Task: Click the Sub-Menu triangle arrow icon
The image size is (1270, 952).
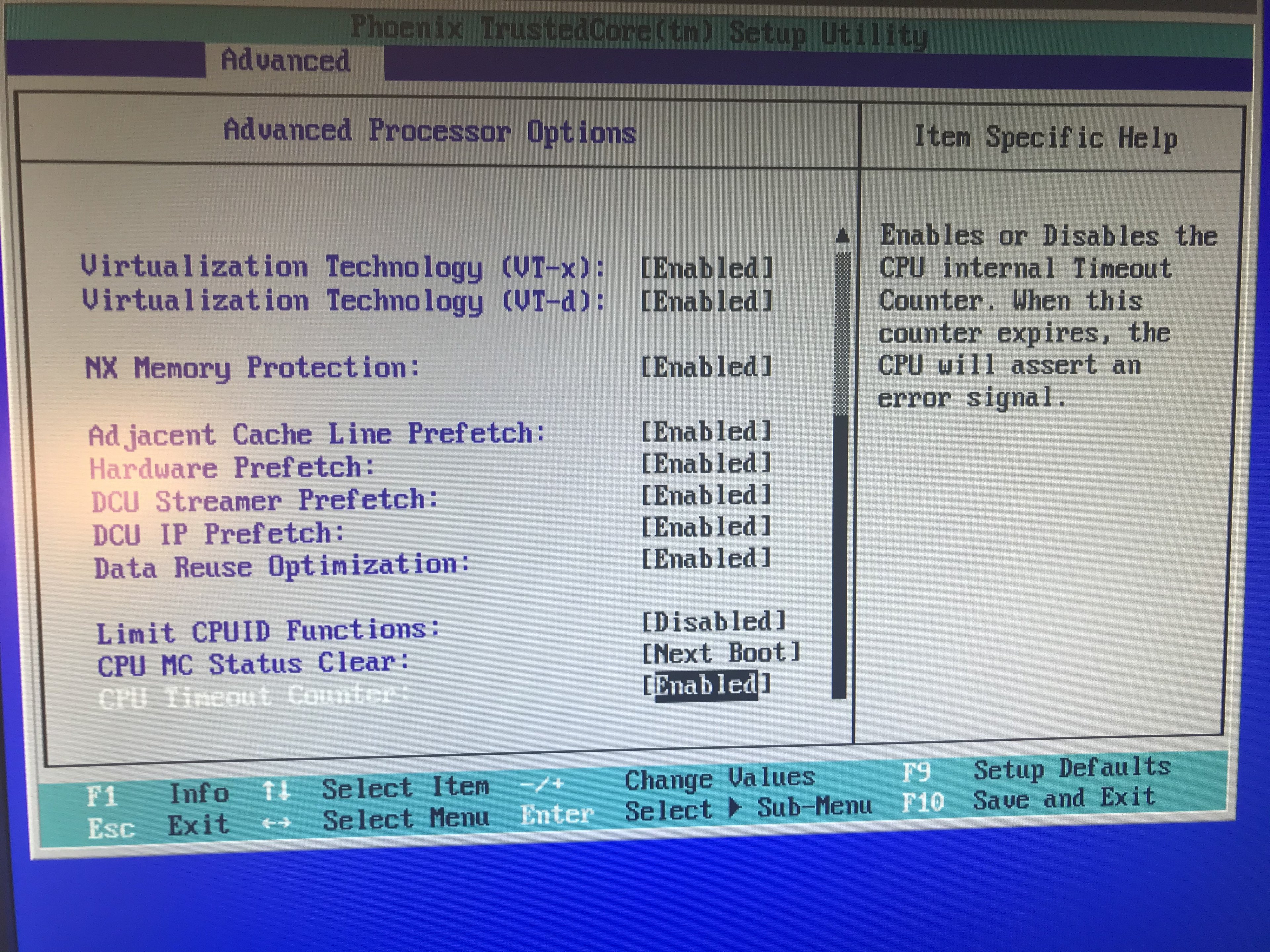Action: pos(734,809)
